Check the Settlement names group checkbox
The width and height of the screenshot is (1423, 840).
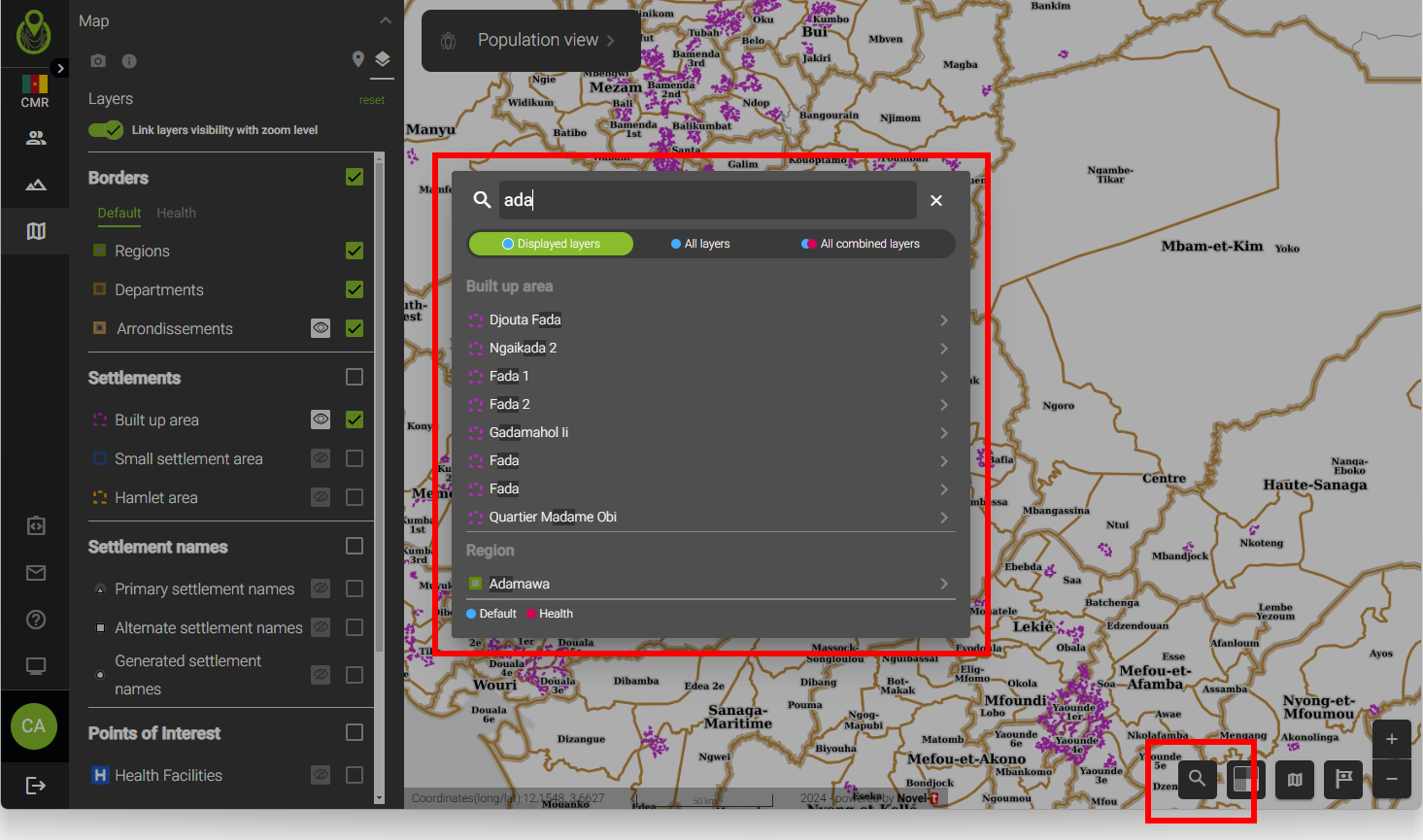tap(355, 546)
